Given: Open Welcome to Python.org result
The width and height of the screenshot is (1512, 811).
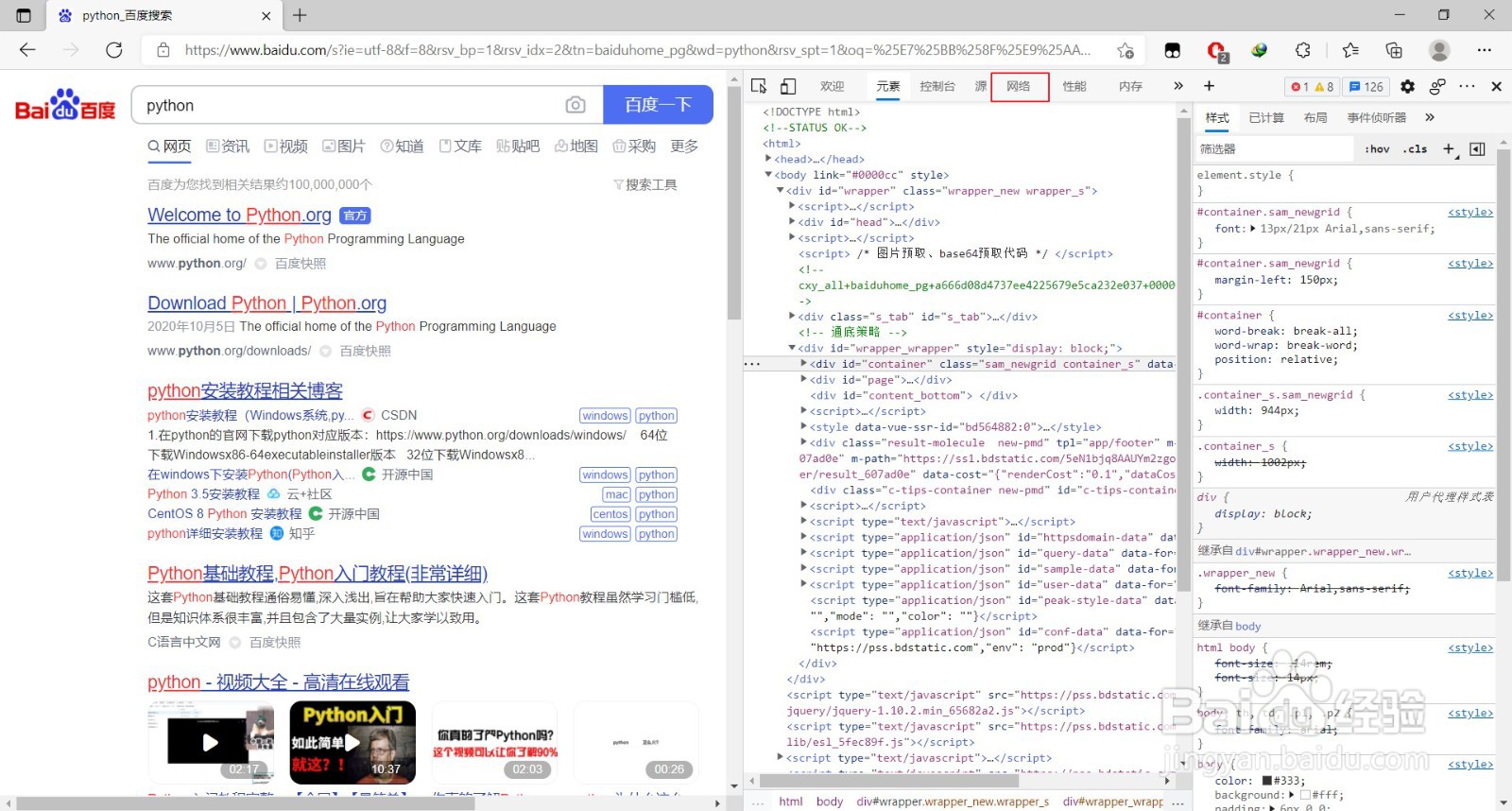Looking at the screenshot, I should [x=239, y=215].
